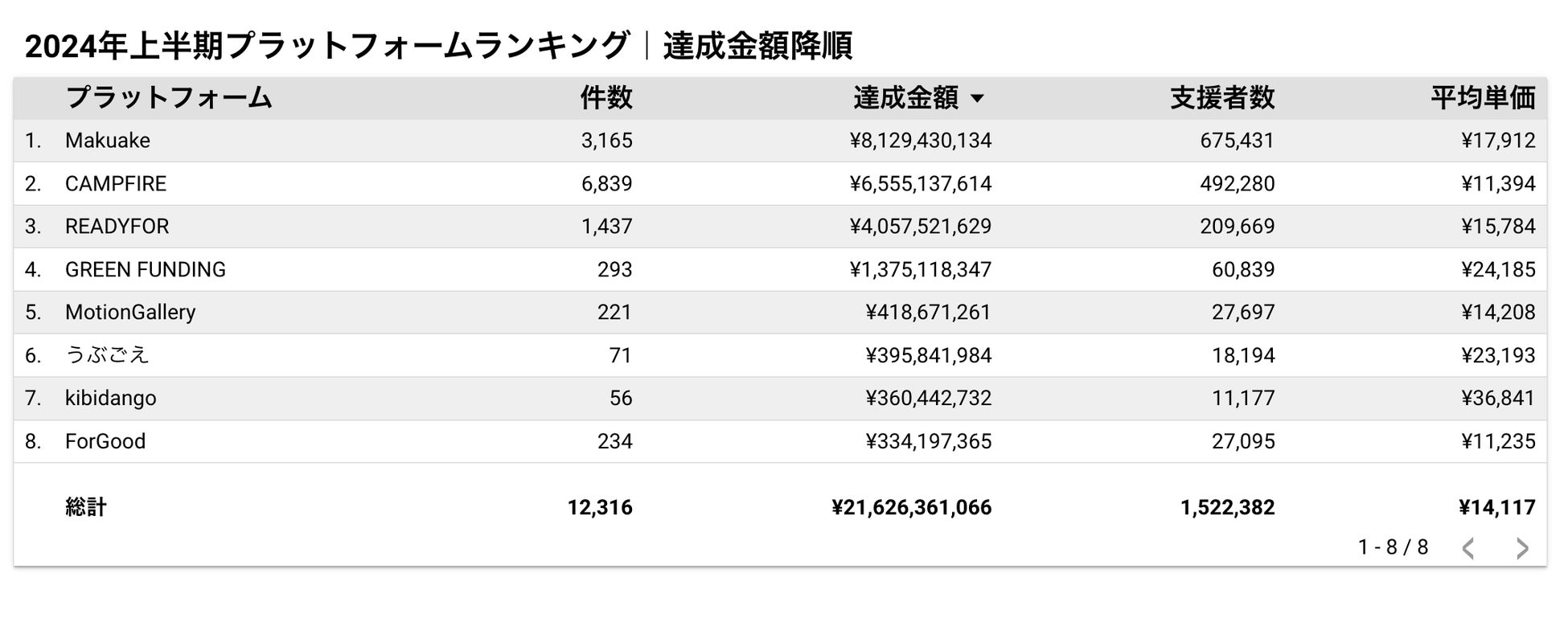The image size is (1568, 618).
Task: Sort by the 件数 column header
Action: pyautogui.click(x=606, y=98)
